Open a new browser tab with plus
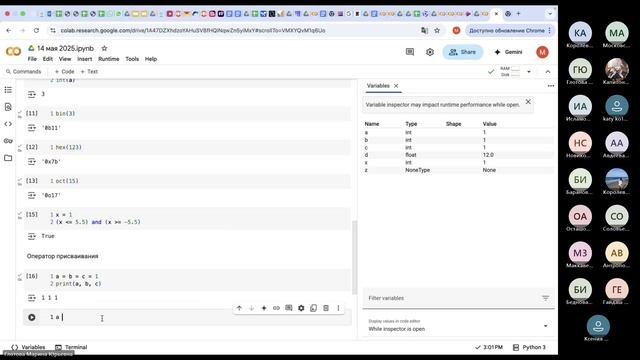Screen dimensions: 640x360 [518, 13]
